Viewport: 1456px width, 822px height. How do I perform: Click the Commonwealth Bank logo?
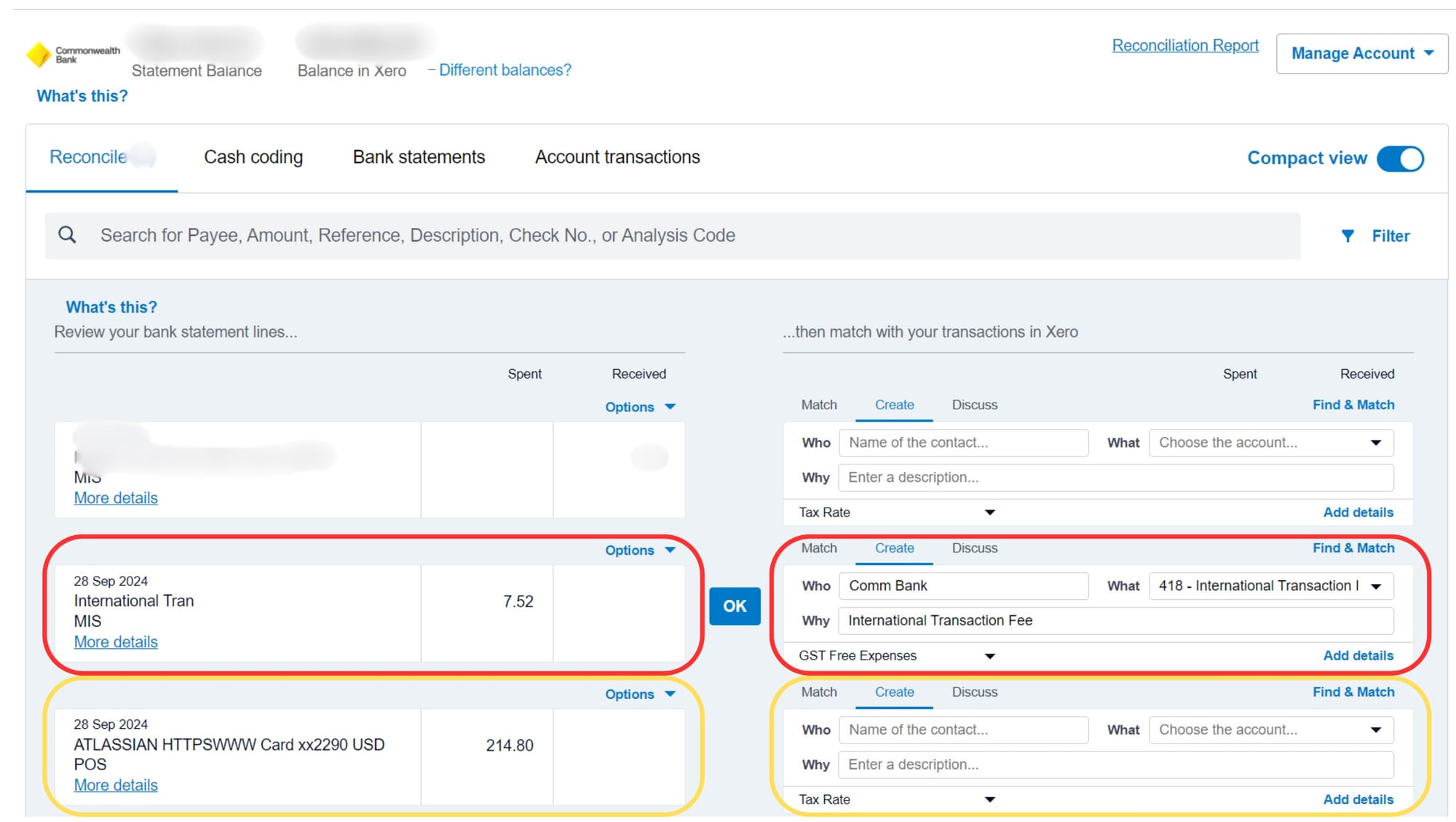click(39, 55)
